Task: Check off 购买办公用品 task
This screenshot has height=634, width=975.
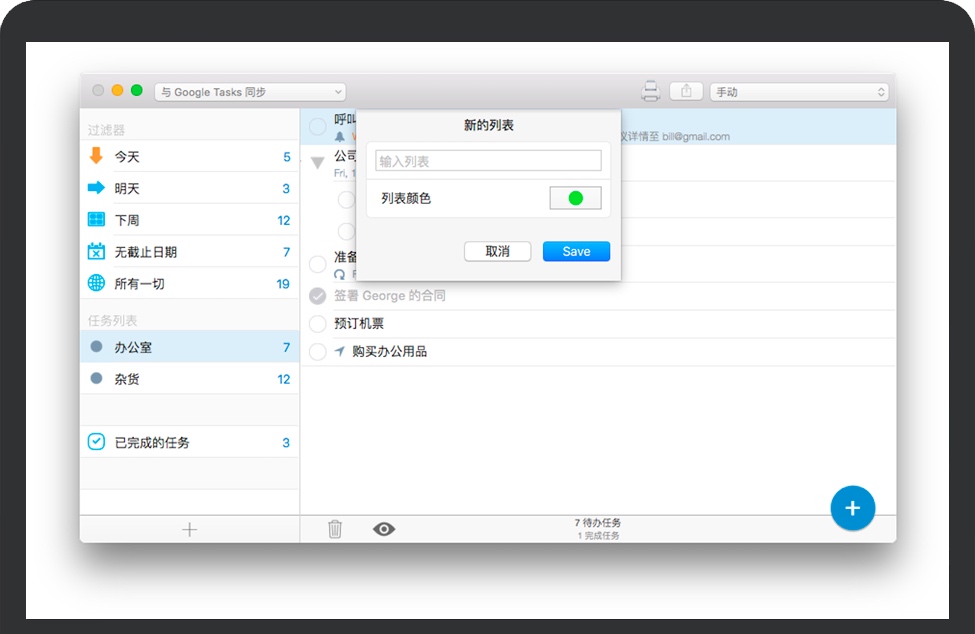Action: [318, 352]
